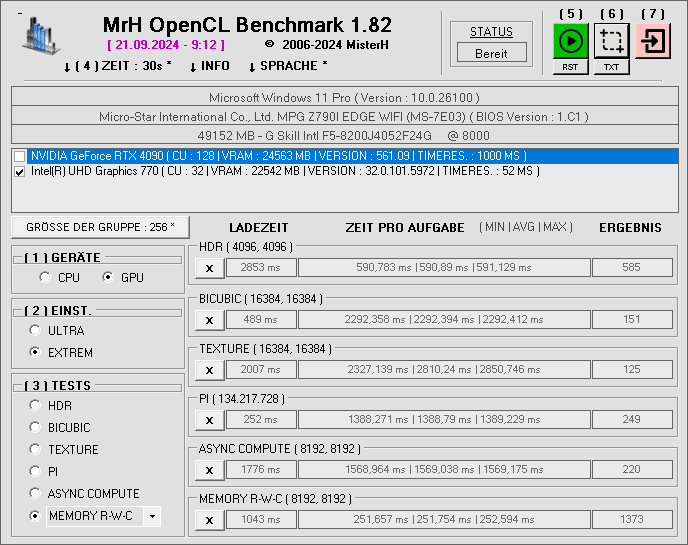Screen dimensions: 688x545
Task: Click the PI load time 252 ms field
Action: pos(261,420)
